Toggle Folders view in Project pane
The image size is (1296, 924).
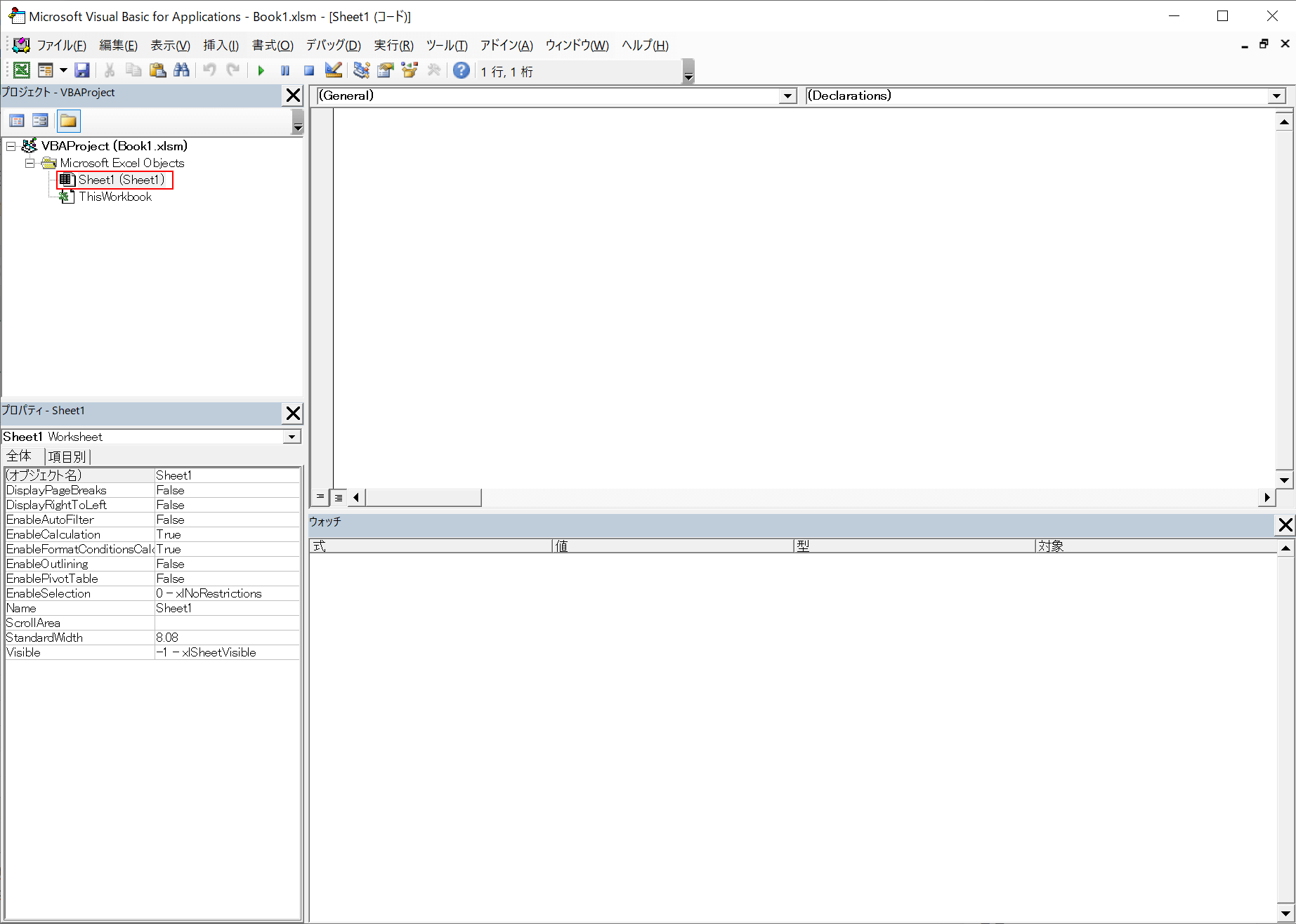coord(69,121)
